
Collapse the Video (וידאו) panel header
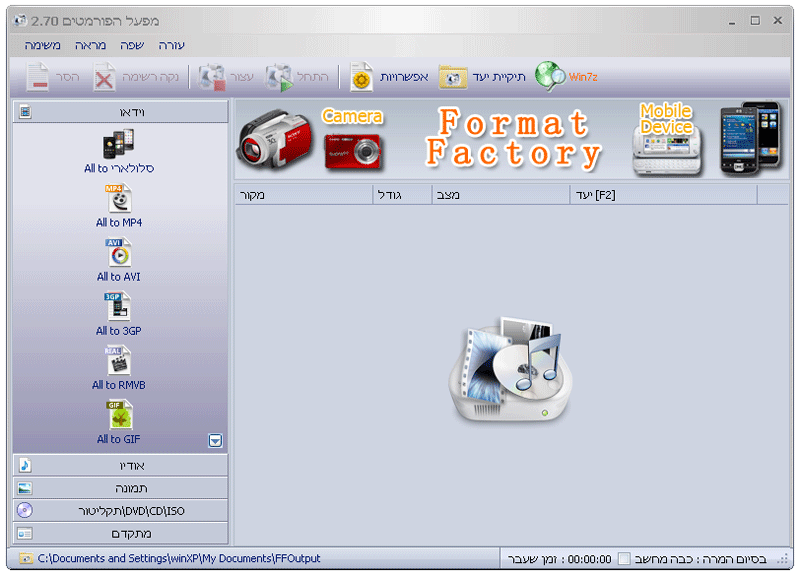pyautogui.click(x=120, y=112)
